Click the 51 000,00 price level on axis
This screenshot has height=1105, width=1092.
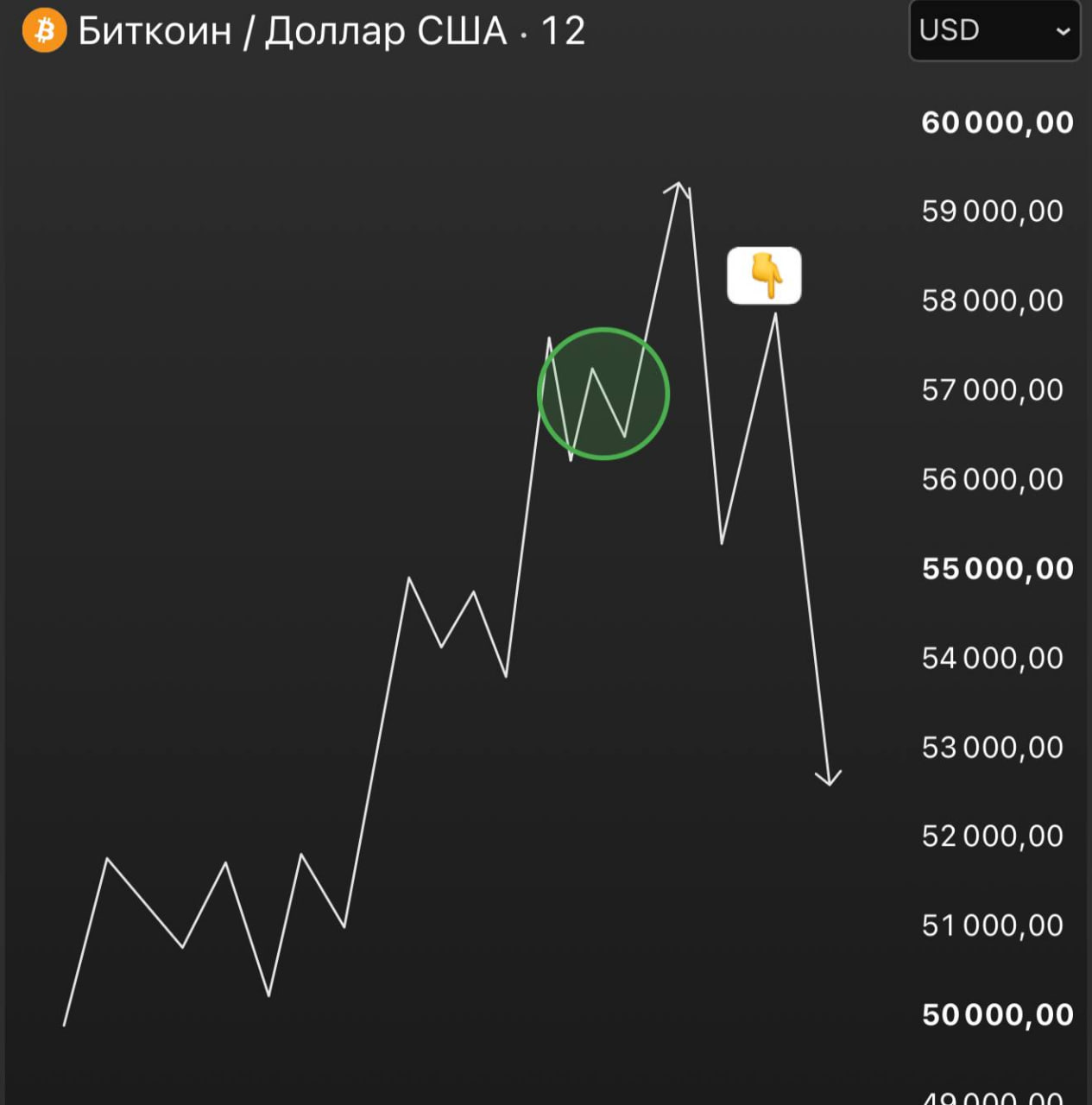(993, 925)
